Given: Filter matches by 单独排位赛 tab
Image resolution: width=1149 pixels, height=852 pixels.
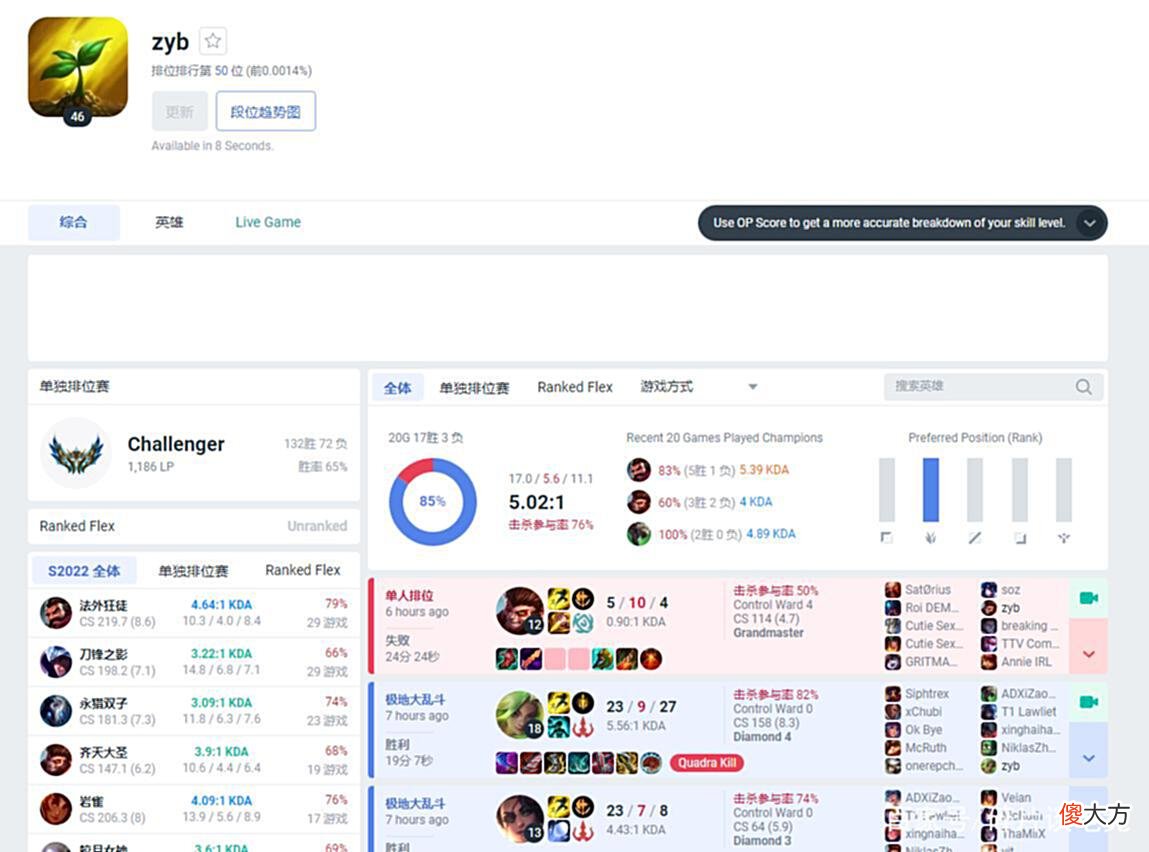Looking at the screenshot, I should click(474, 388).
